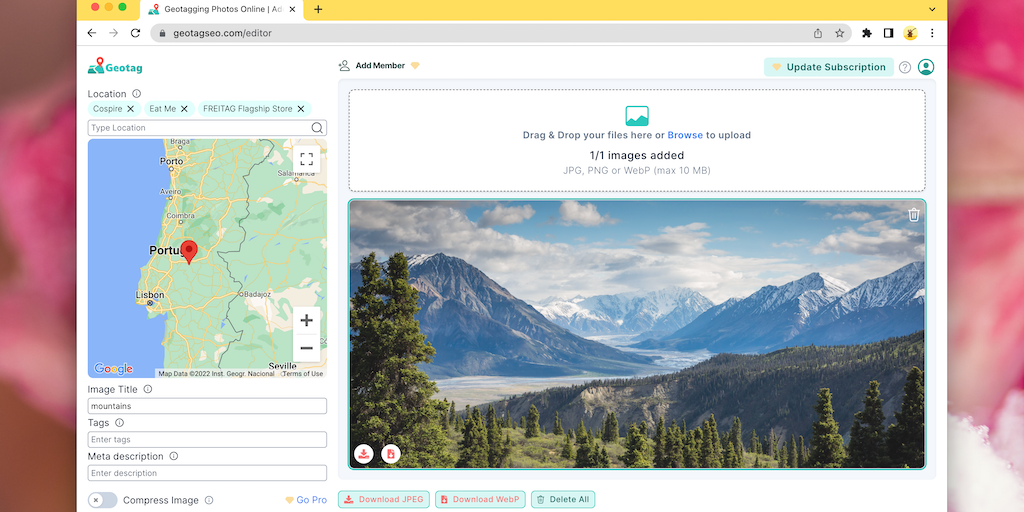Click the Geotag logo
This screenshot has width=1024, height=512.
click(115, 66)
